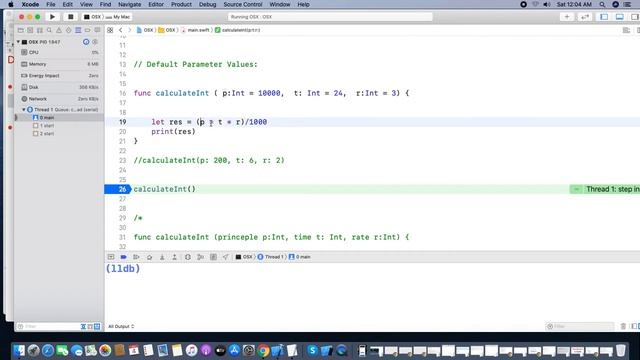The height and width of the screenshot is (360, 640).
Task: Open the Find menu
Action: click(105, 4)
